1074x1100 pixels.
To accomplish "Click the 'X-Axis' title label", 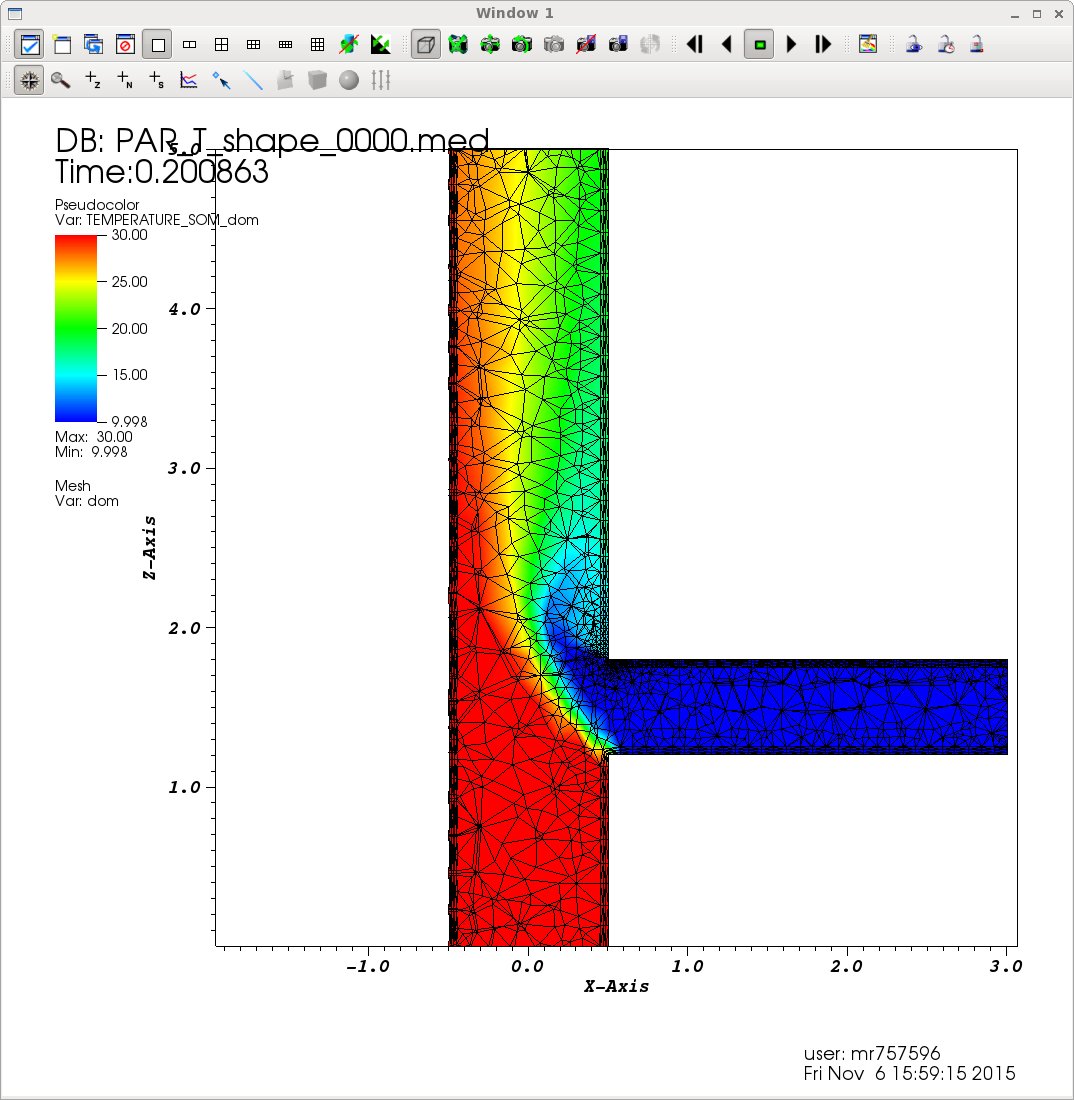I will point(617,986).
